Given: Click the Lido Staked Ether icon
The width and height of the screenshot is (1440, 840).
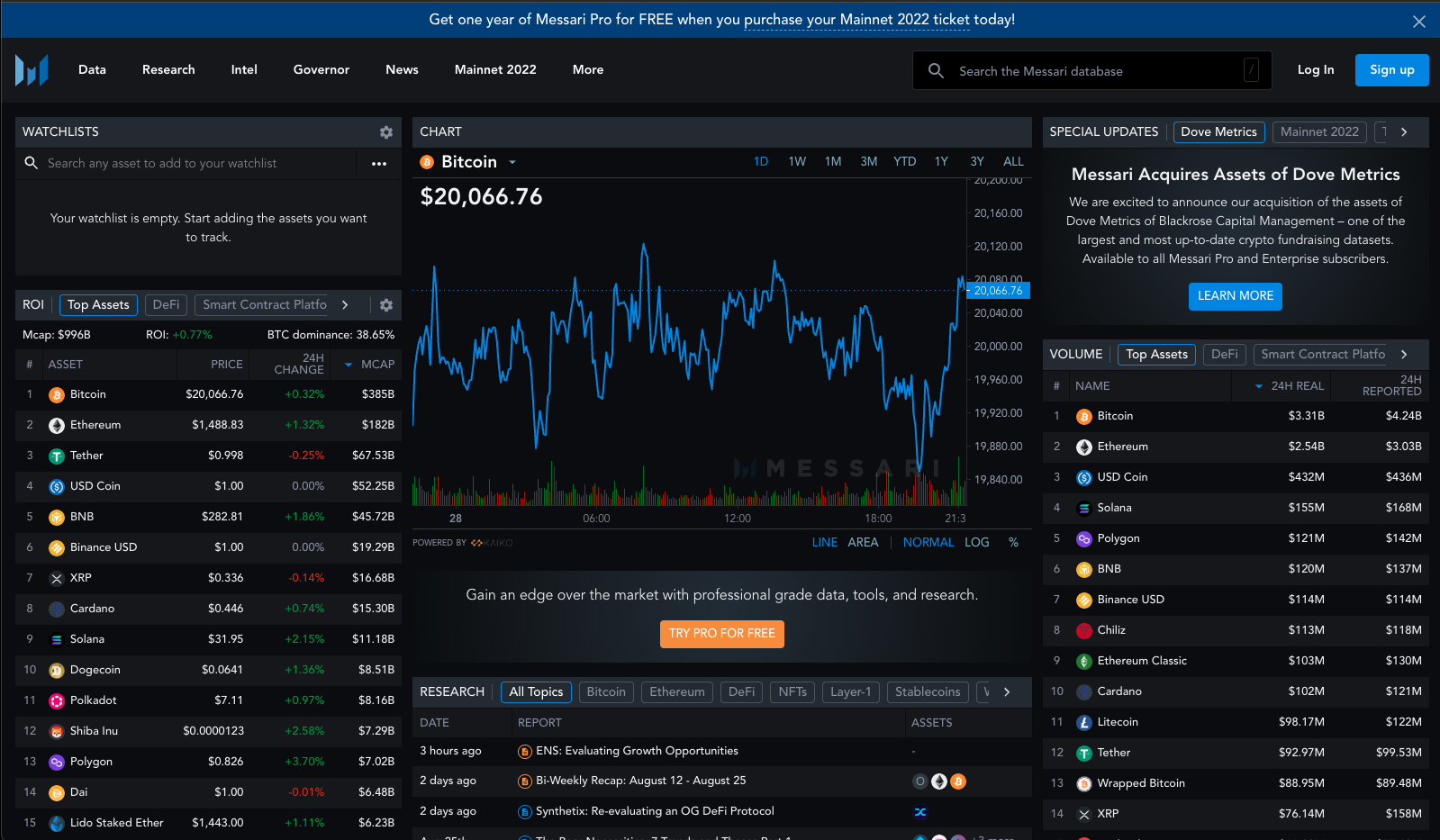Looking at the screenshot, I should [57, 824].
